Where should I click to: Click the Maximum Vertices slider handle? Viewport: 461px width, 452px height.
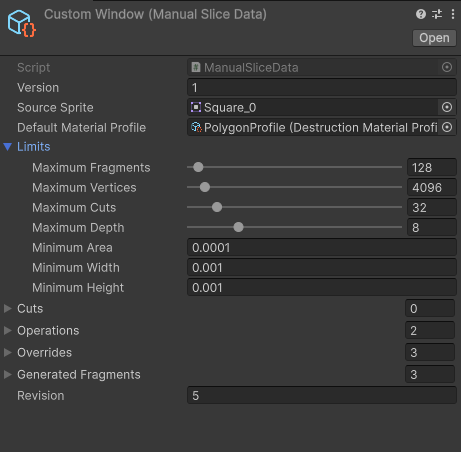(205, 187)
